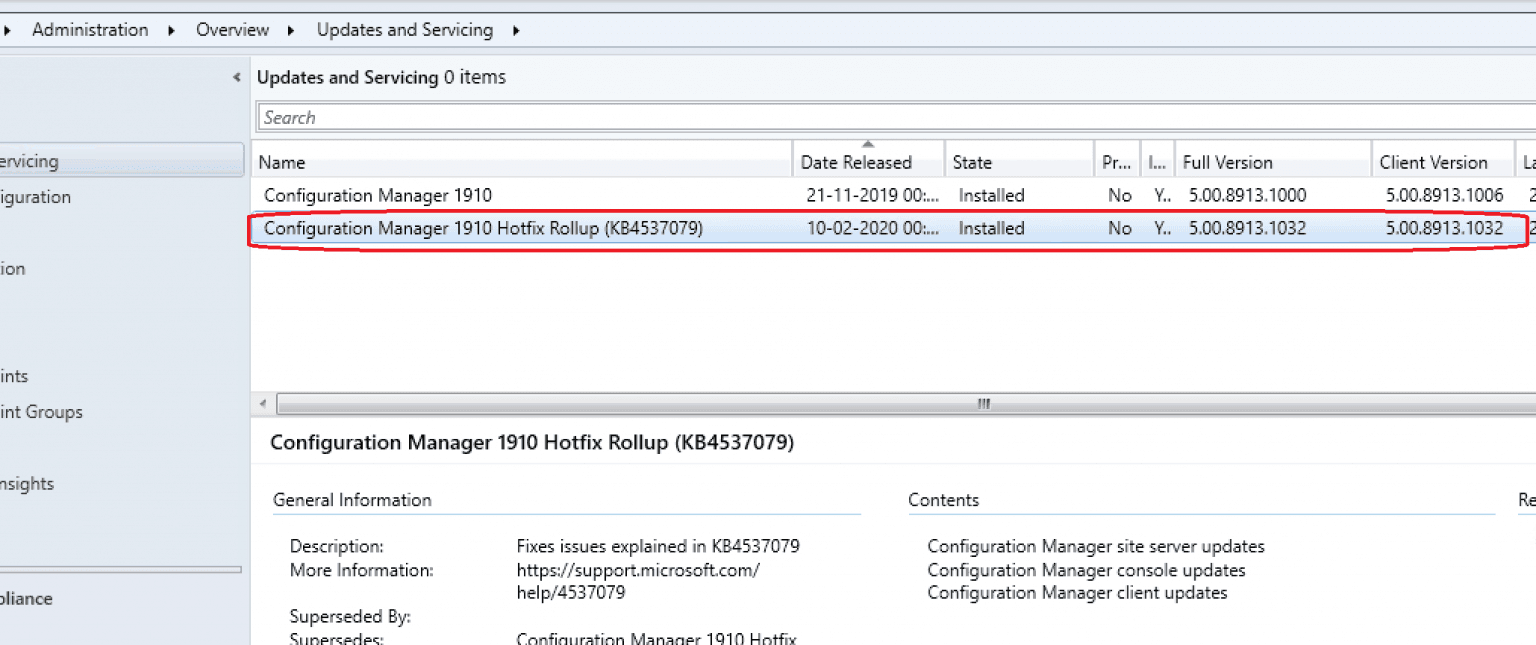Image resolution: width=1536 pixels, height=645 pixels.
Task: Select the Servicing node in the sidebar
Action: (x=121, y=161)
